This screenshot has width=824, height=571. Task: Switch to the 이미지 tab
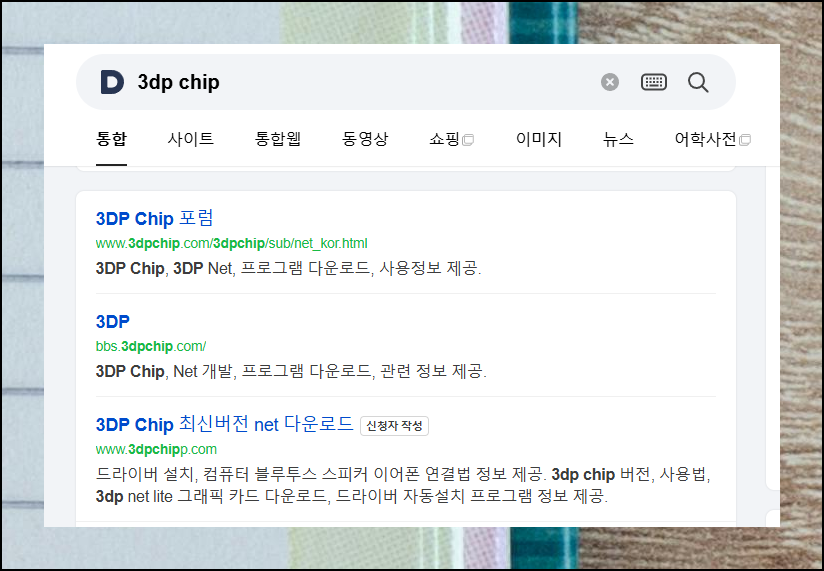pos(539,139)
